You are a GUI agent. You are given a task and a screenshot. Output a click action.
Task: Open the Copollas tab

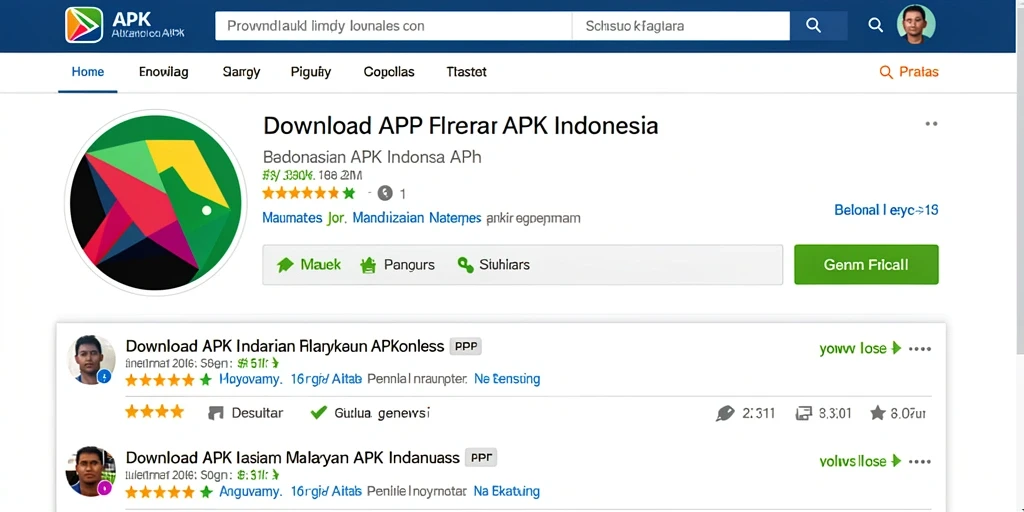point(389,72)
